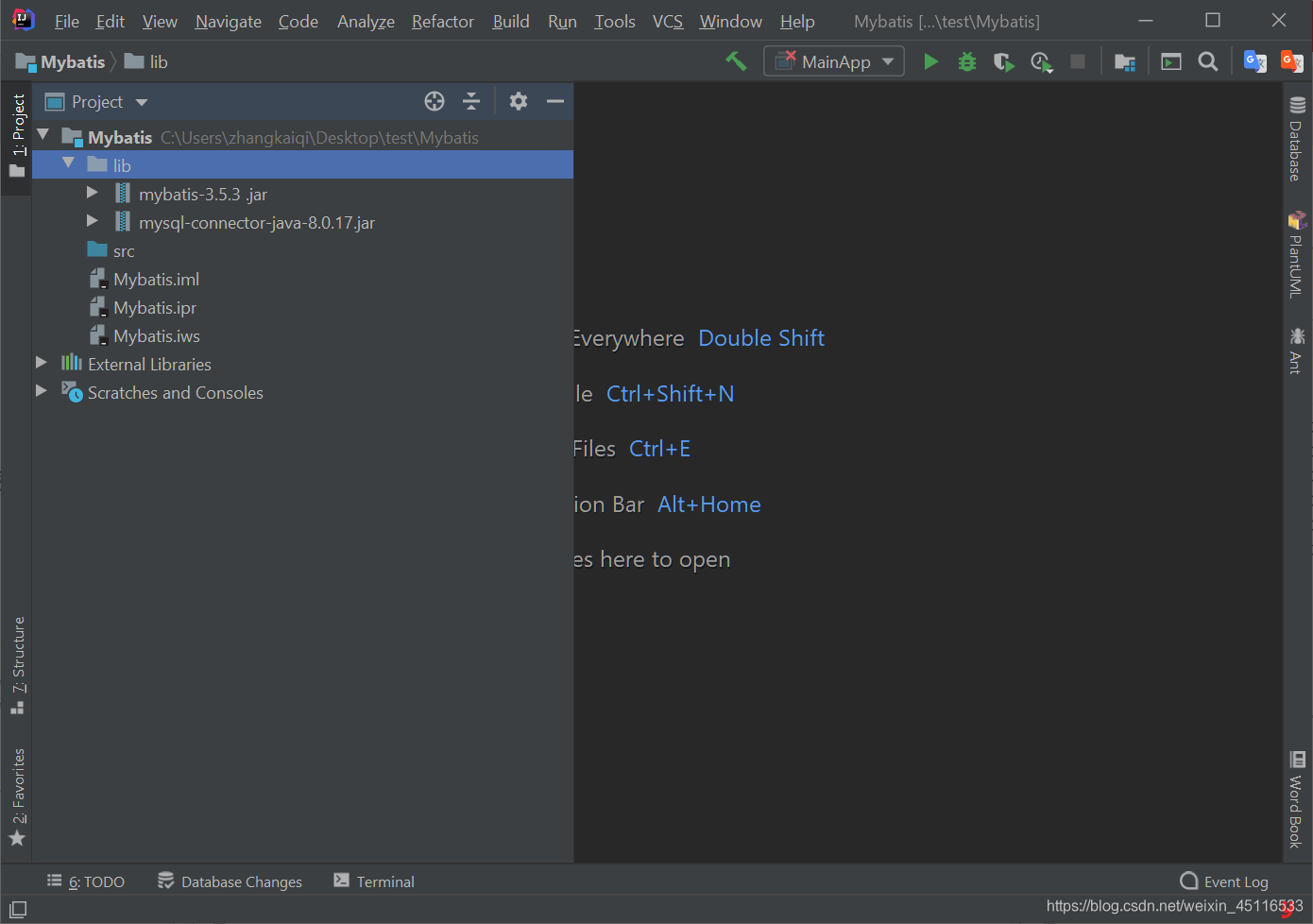Open the Structure side tab
This screenshot has height=924, width=1313.
click(x=17, y=665)
